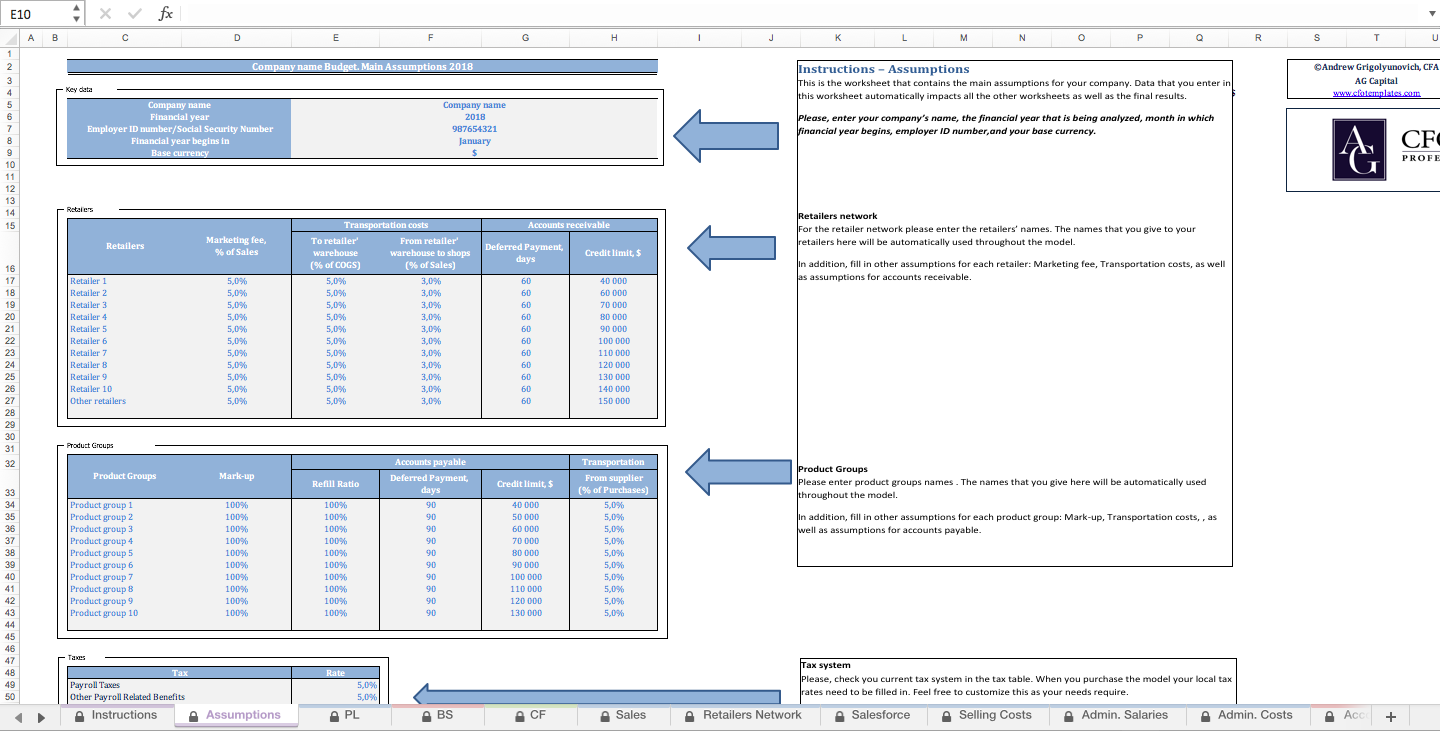The height and width of the screenshot is (731, 1440).
Task: Select column H header
Action: coord(614,38)
